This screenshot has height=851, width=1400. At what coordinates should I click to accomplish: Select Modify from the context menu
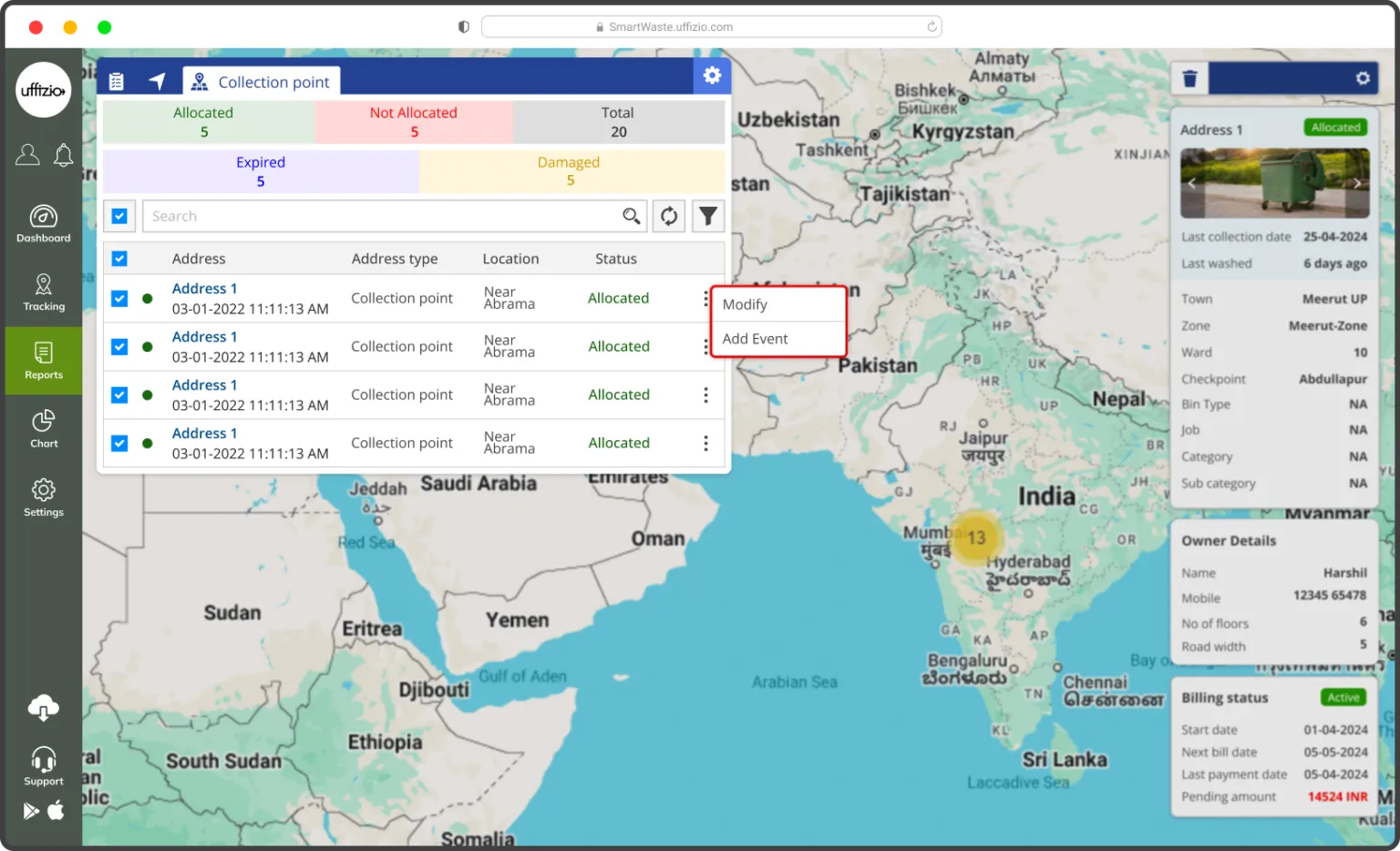click(x=745, y=304)
